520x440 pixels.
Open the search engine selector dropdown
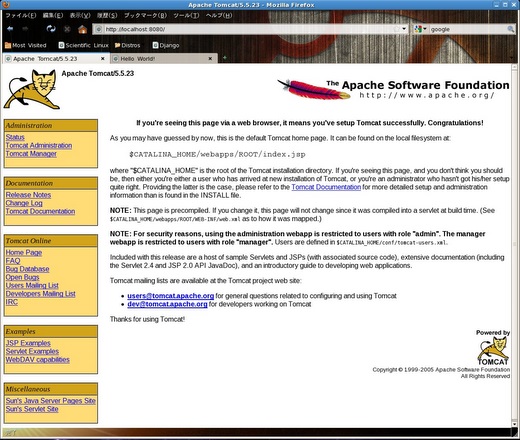pos(420,29)
